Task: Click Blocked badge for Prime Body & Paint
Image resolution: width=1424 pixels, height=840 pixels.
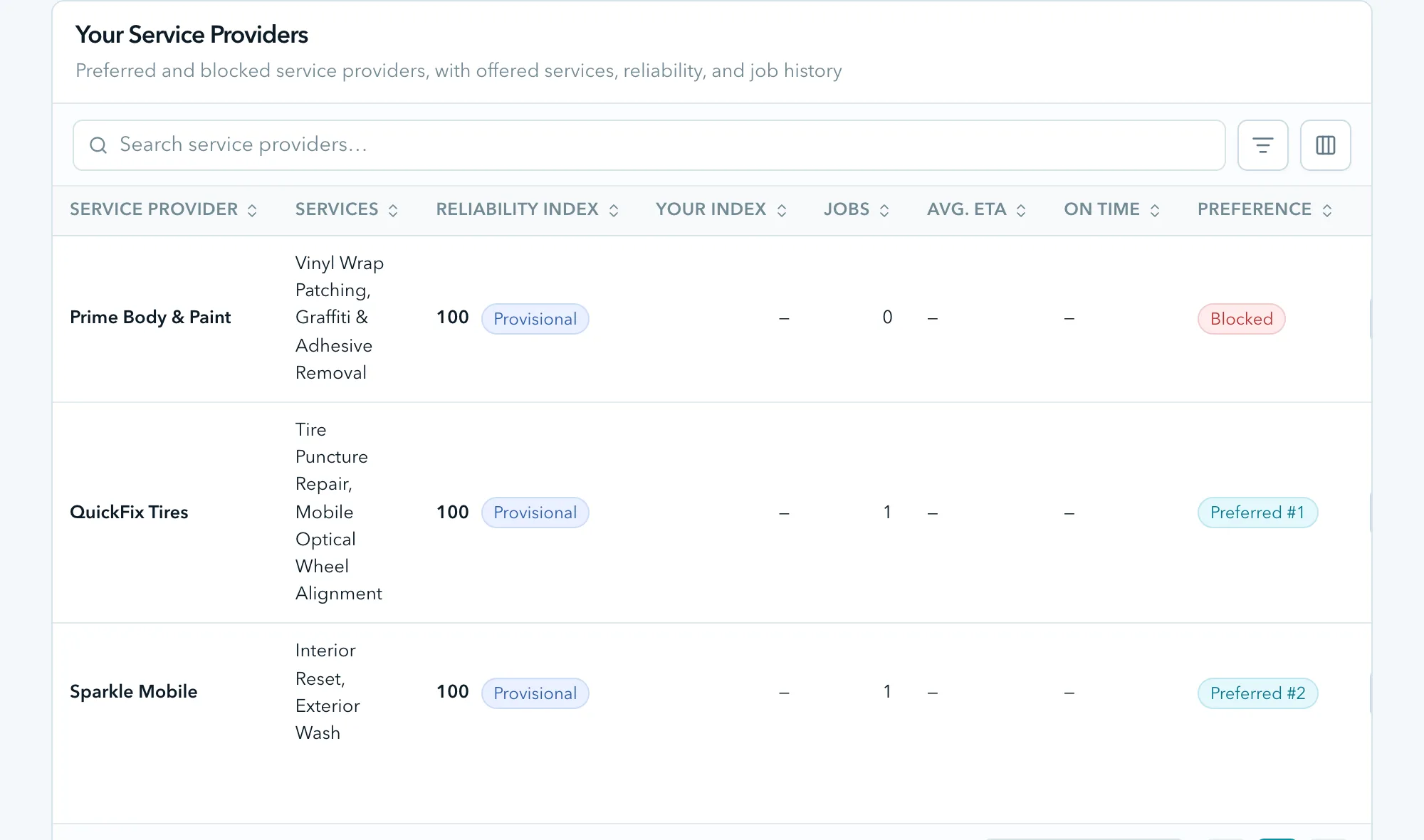Action: (x=1241, y=319)
